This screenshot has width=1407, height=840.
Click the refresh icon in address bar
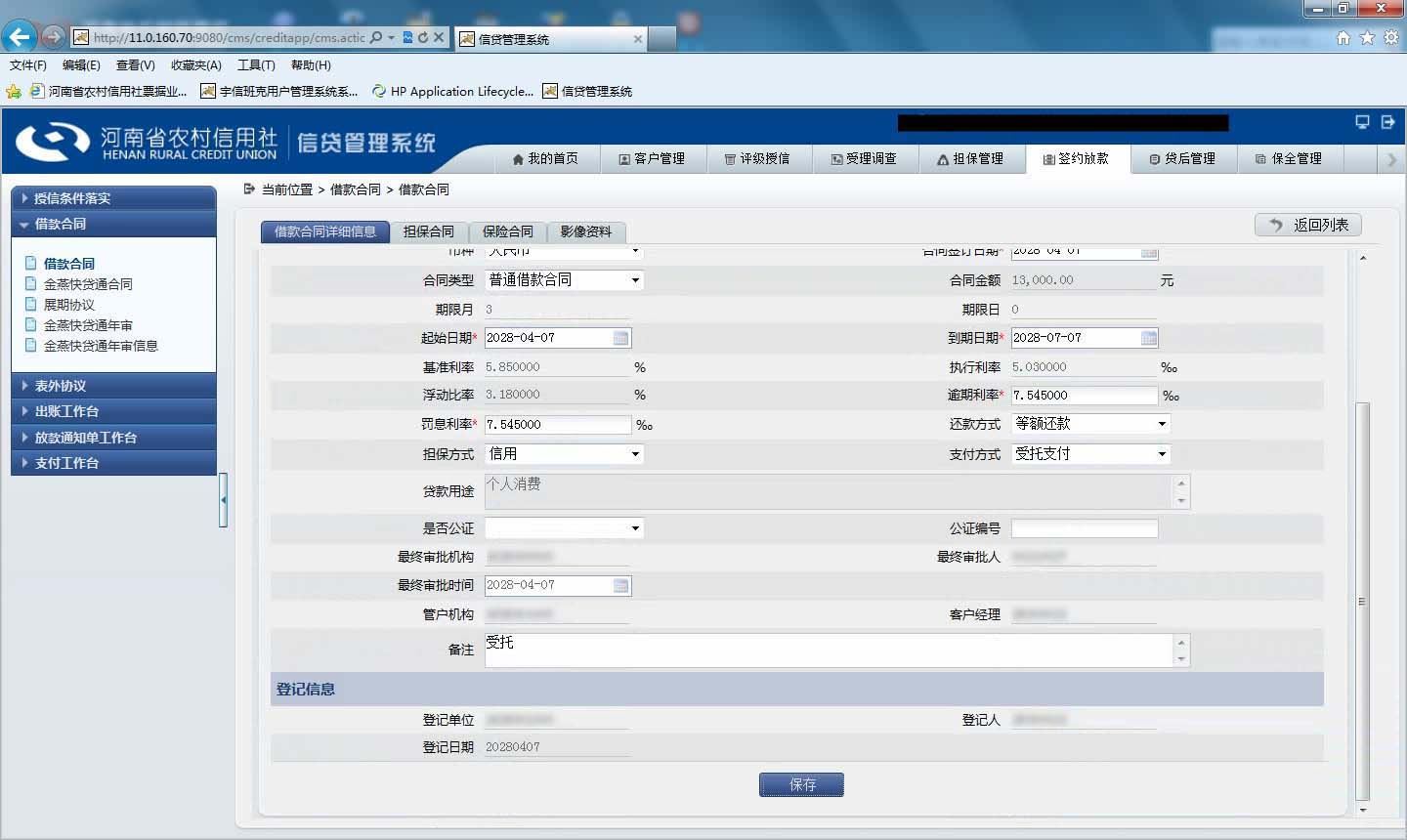(423, 37)
